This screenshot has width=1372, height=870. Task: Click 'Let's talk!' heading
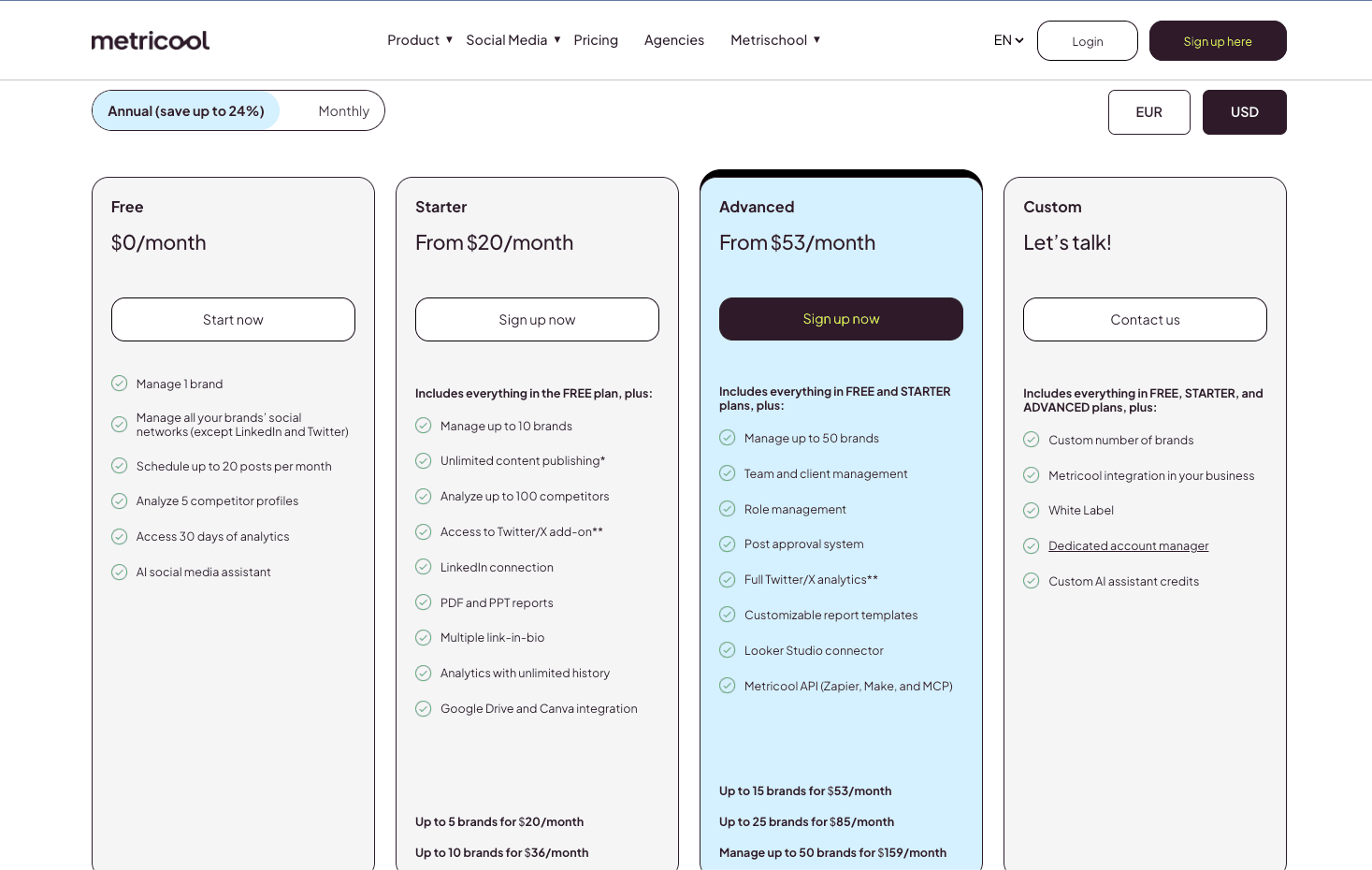(1067, 242)
